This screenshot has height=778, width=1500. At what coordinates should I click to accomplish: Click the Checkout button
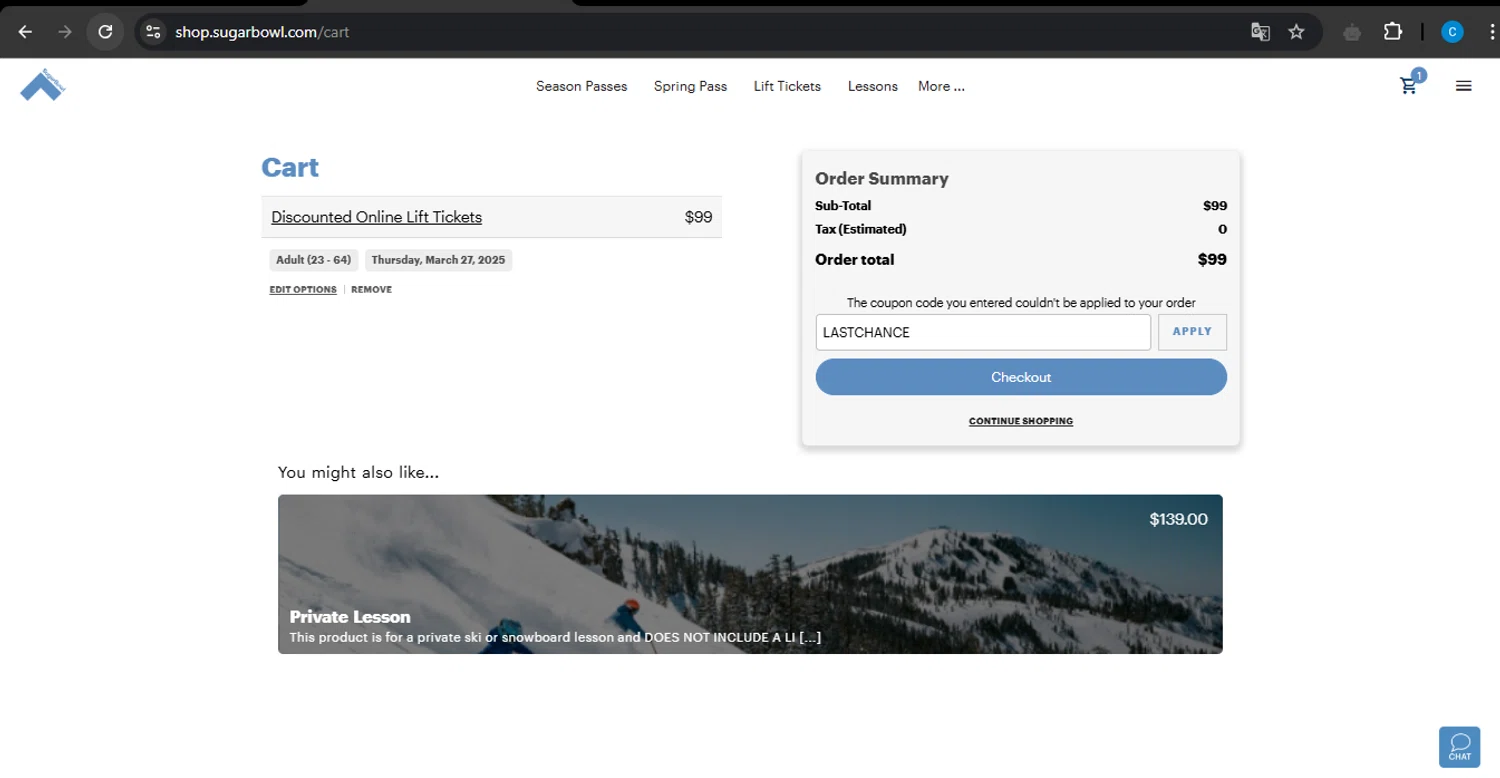(1021, 377)
